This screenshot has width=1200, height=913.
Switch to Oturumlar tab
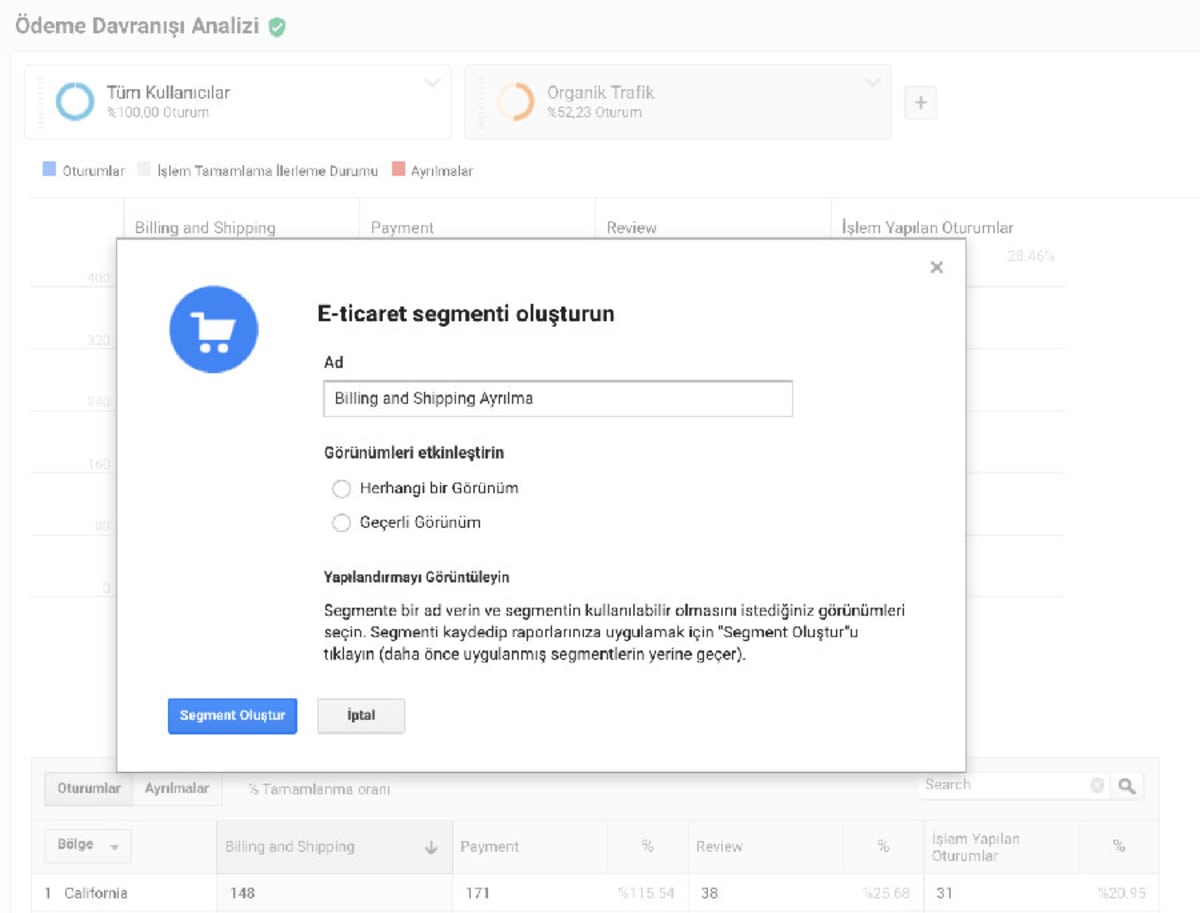(89, 789)
